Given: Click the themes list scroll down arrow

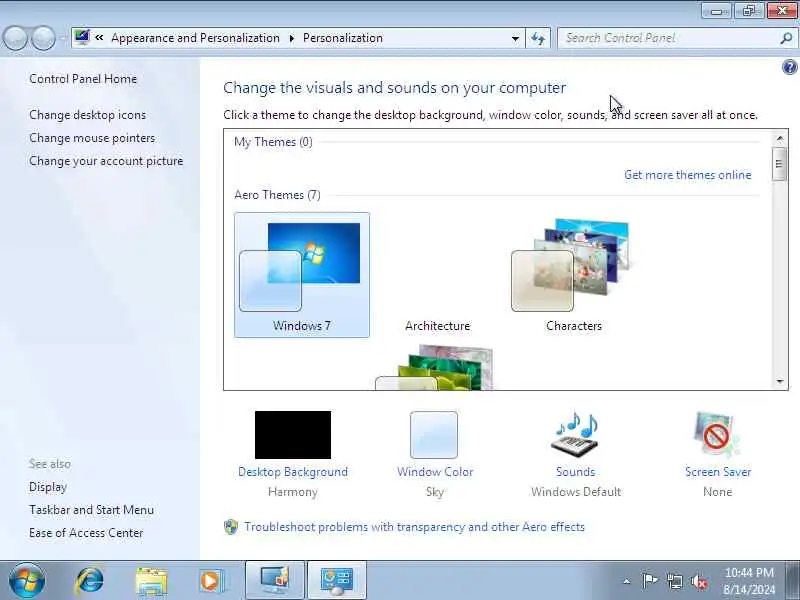Looking at the screenshot, I should point(779,381).
